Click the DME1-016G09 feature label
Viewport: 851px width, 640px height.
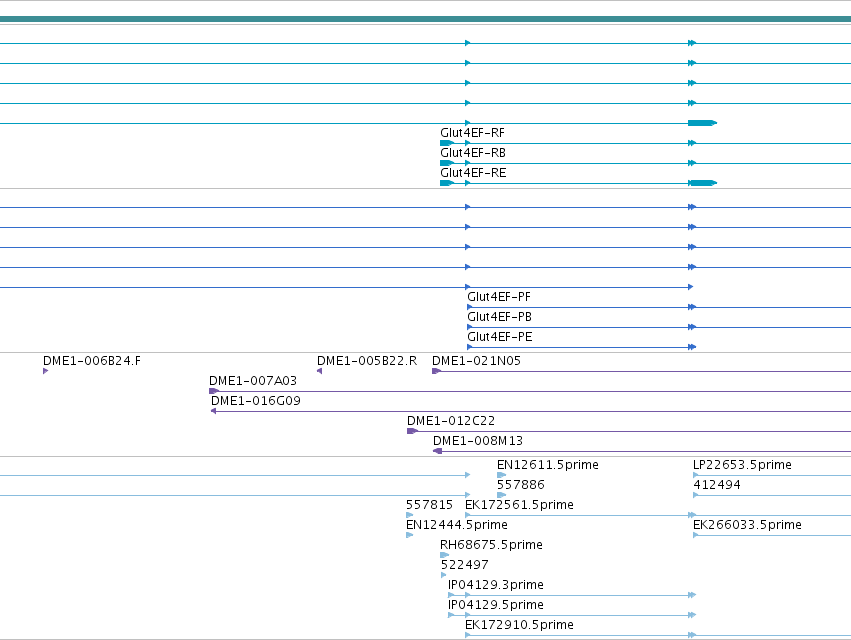coord(256,401)
